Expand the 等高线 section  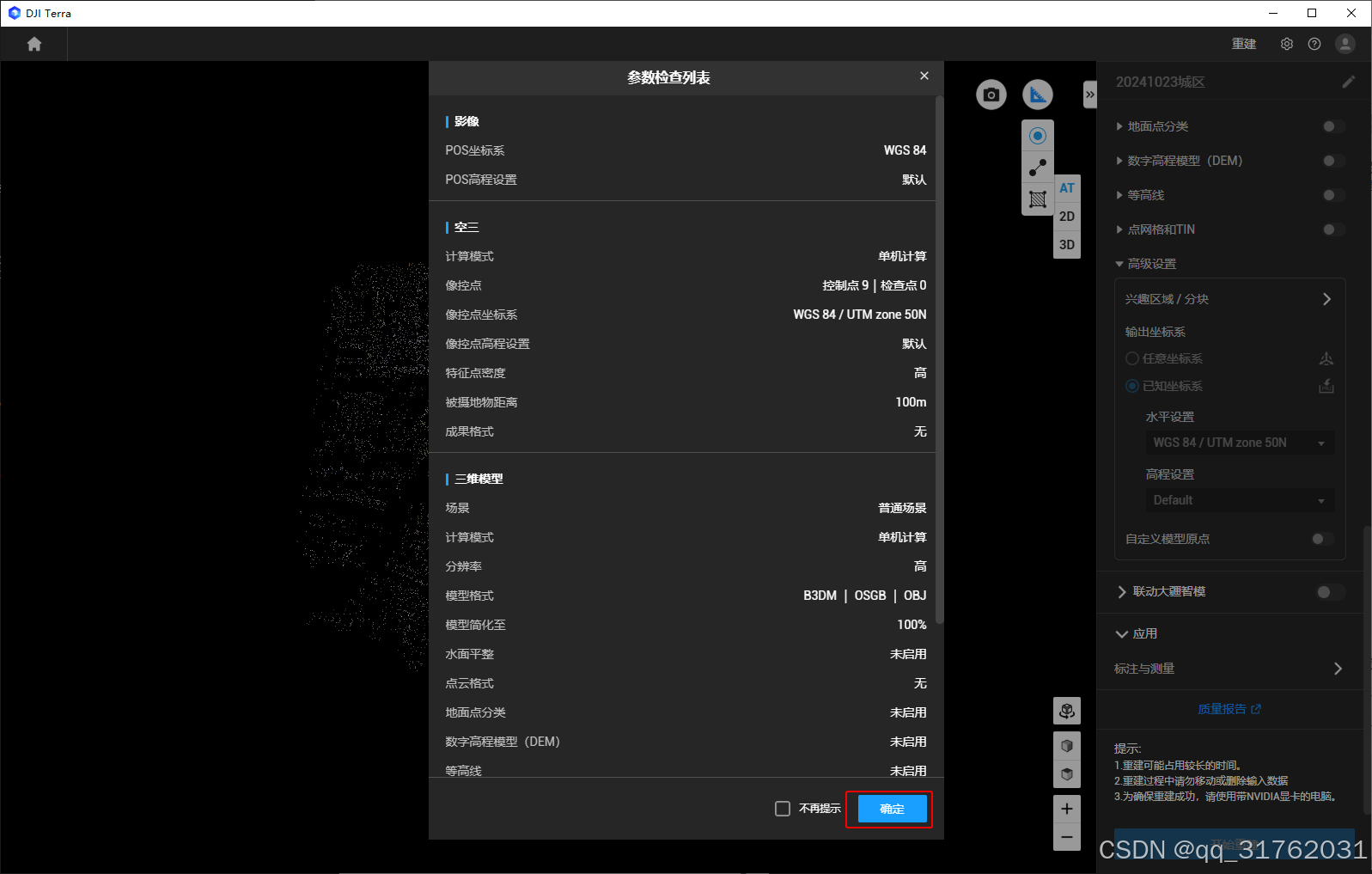[1119, 195]
